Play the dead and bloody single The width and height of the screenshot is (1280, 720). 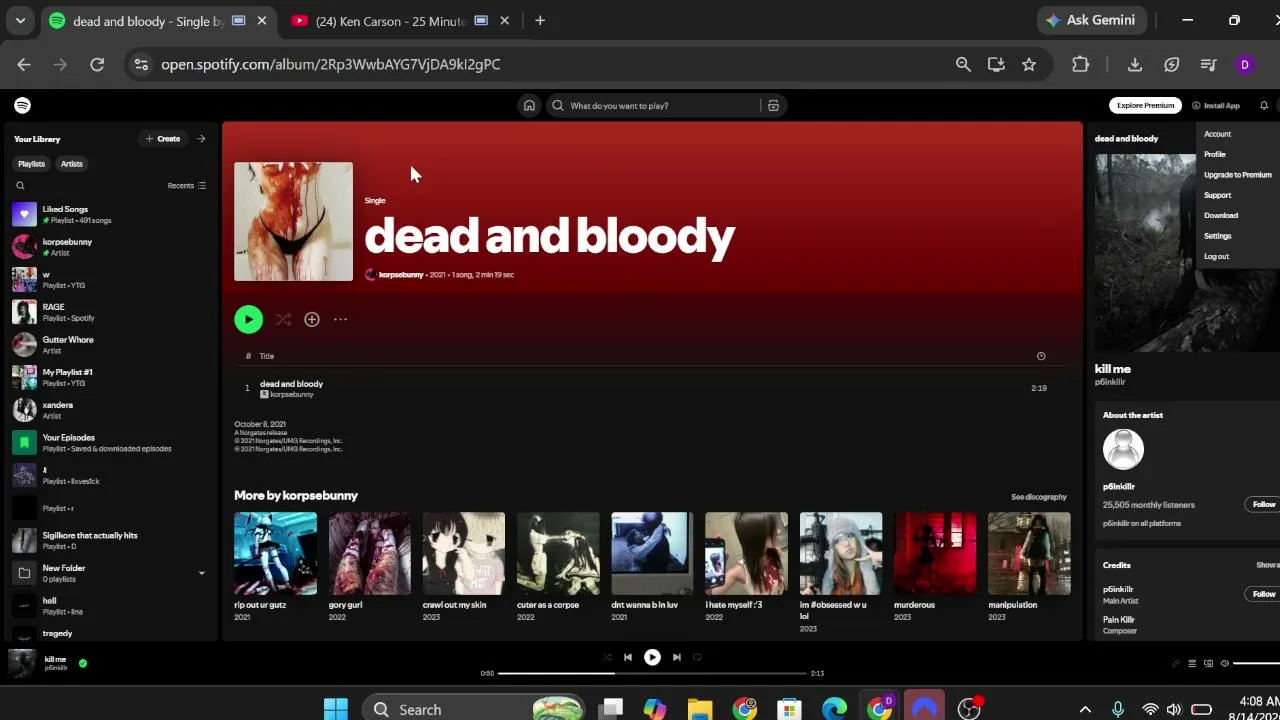(x=248, y=319)
